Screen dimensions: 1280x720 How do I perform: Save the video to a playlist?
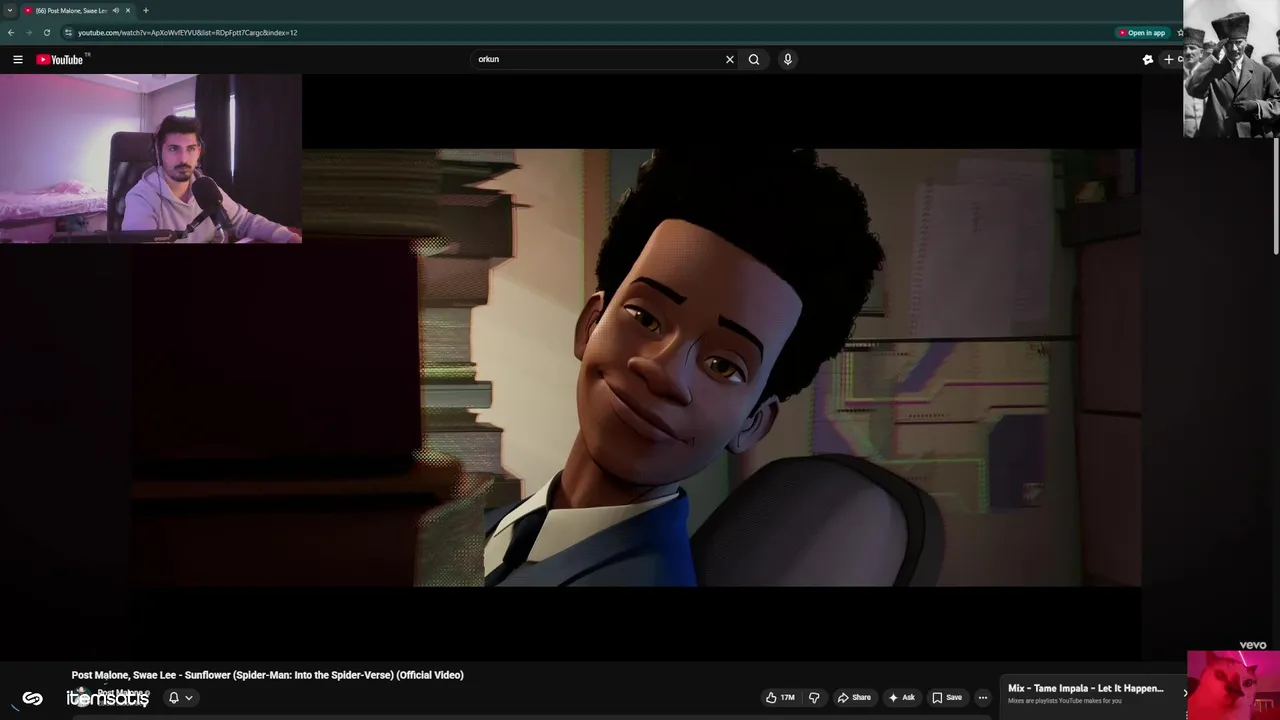pyautogui.click(x=947, y=697)
